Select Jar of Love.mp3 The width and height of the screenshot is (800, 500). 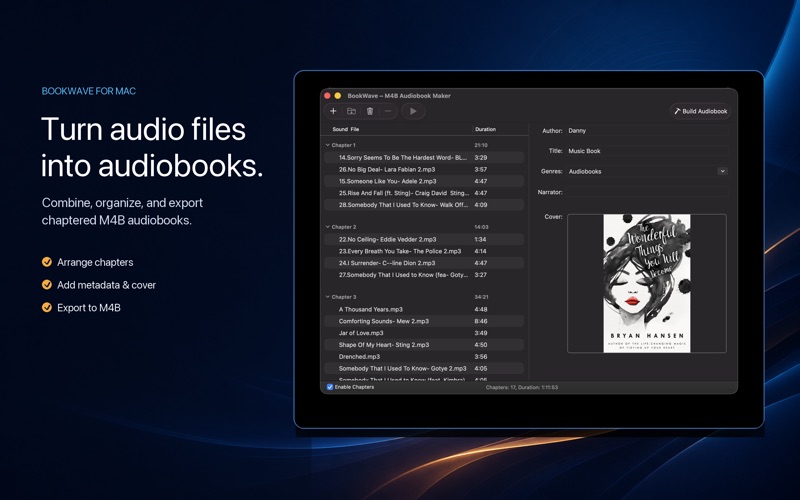click(x=424, y=333)
